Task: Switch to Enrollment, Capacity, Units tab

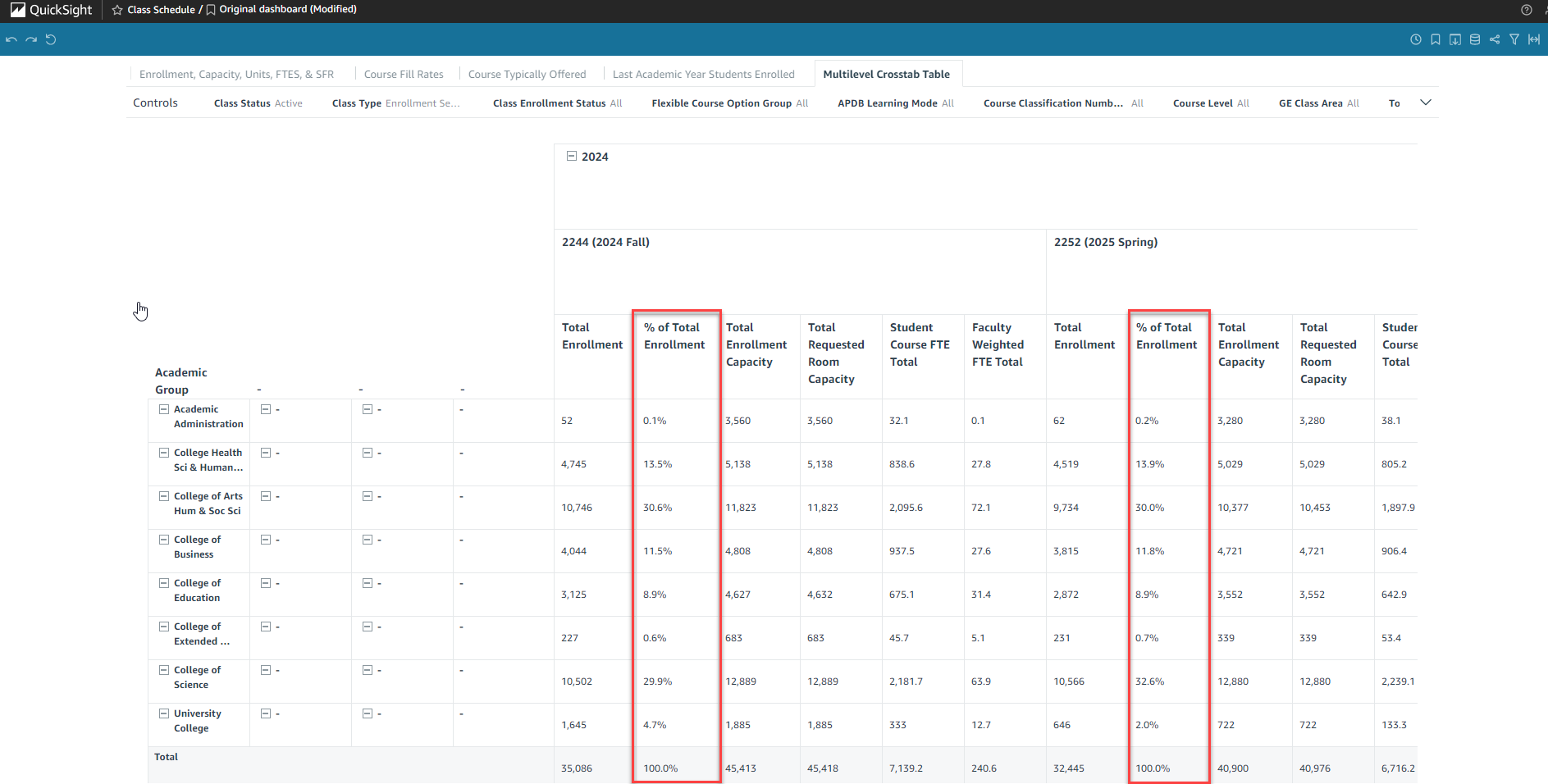Action: [236, 74]
